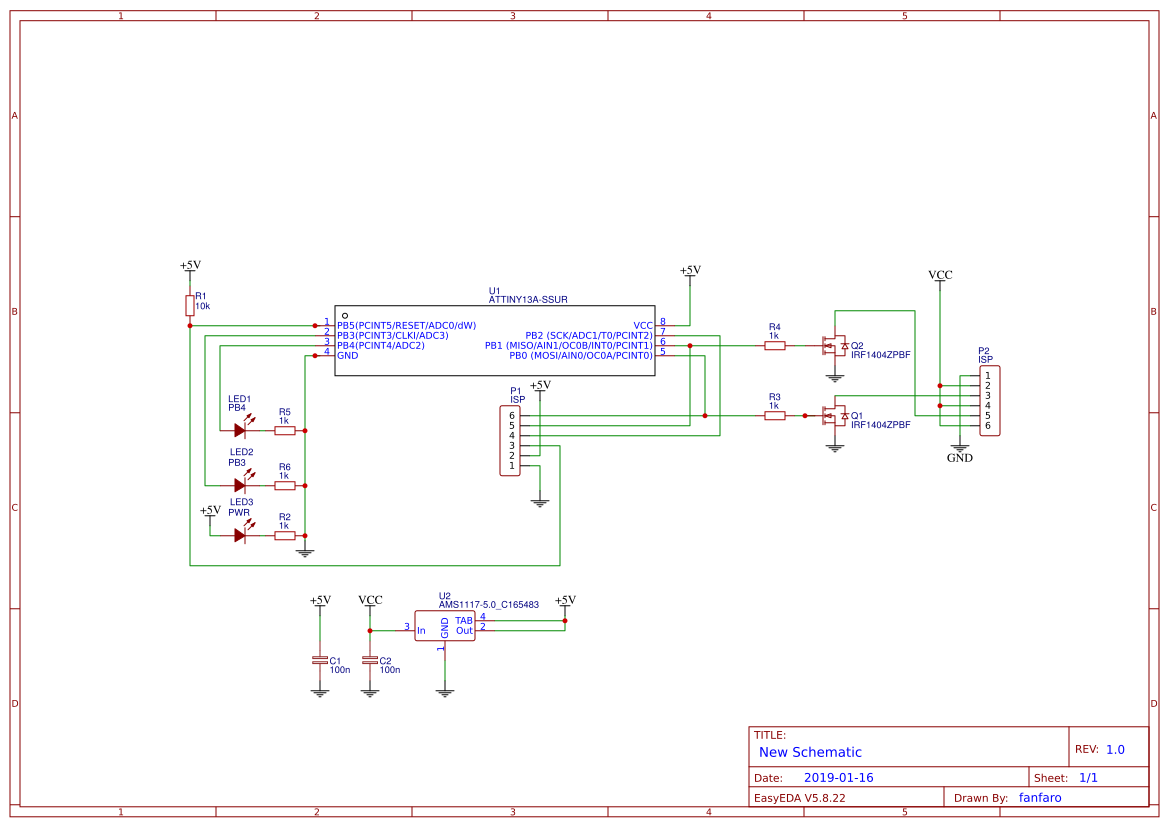Select the Date 2019-01-16 field
The image size is (1169, 827).
pos(838,776)
